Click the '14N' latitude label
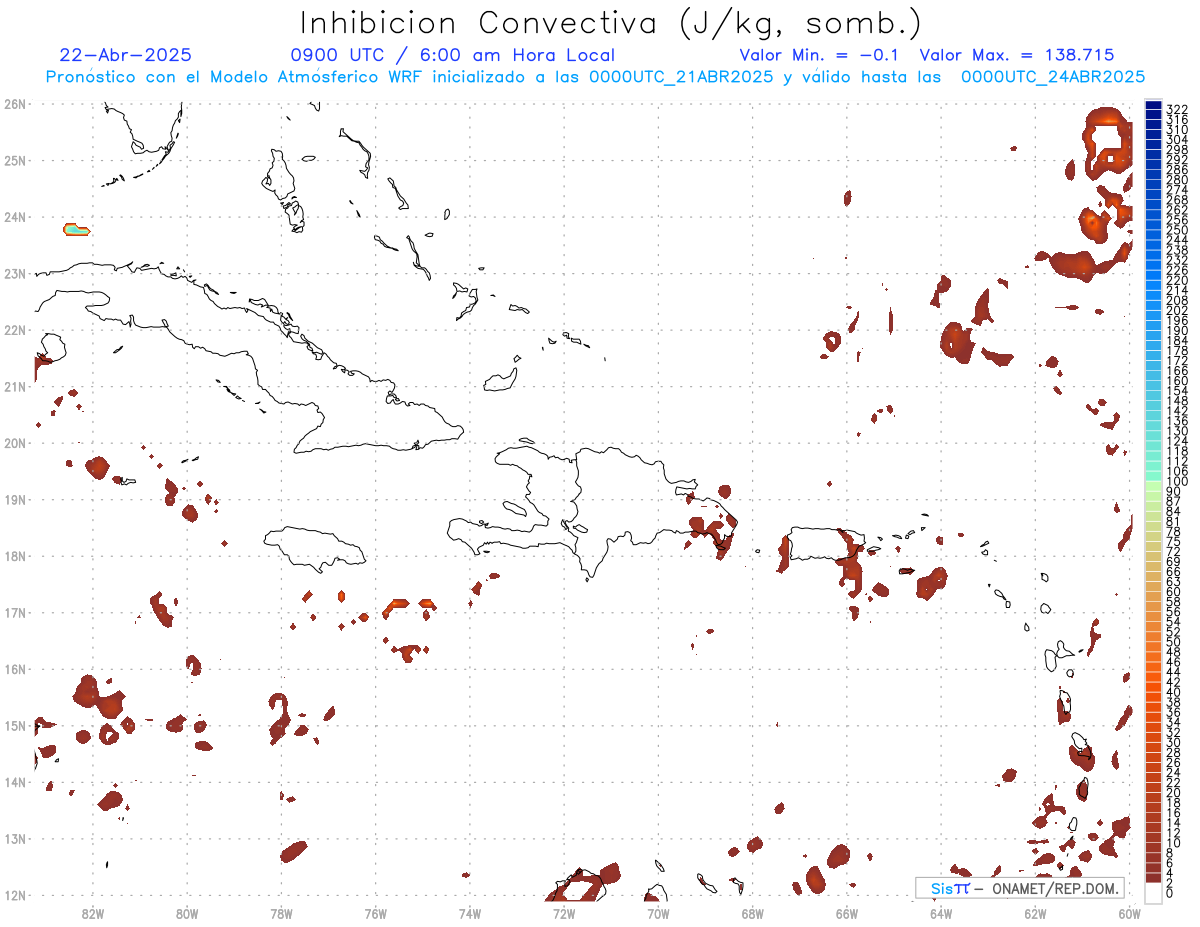The width and height of the screenshot is (1200, 927). 15,782
